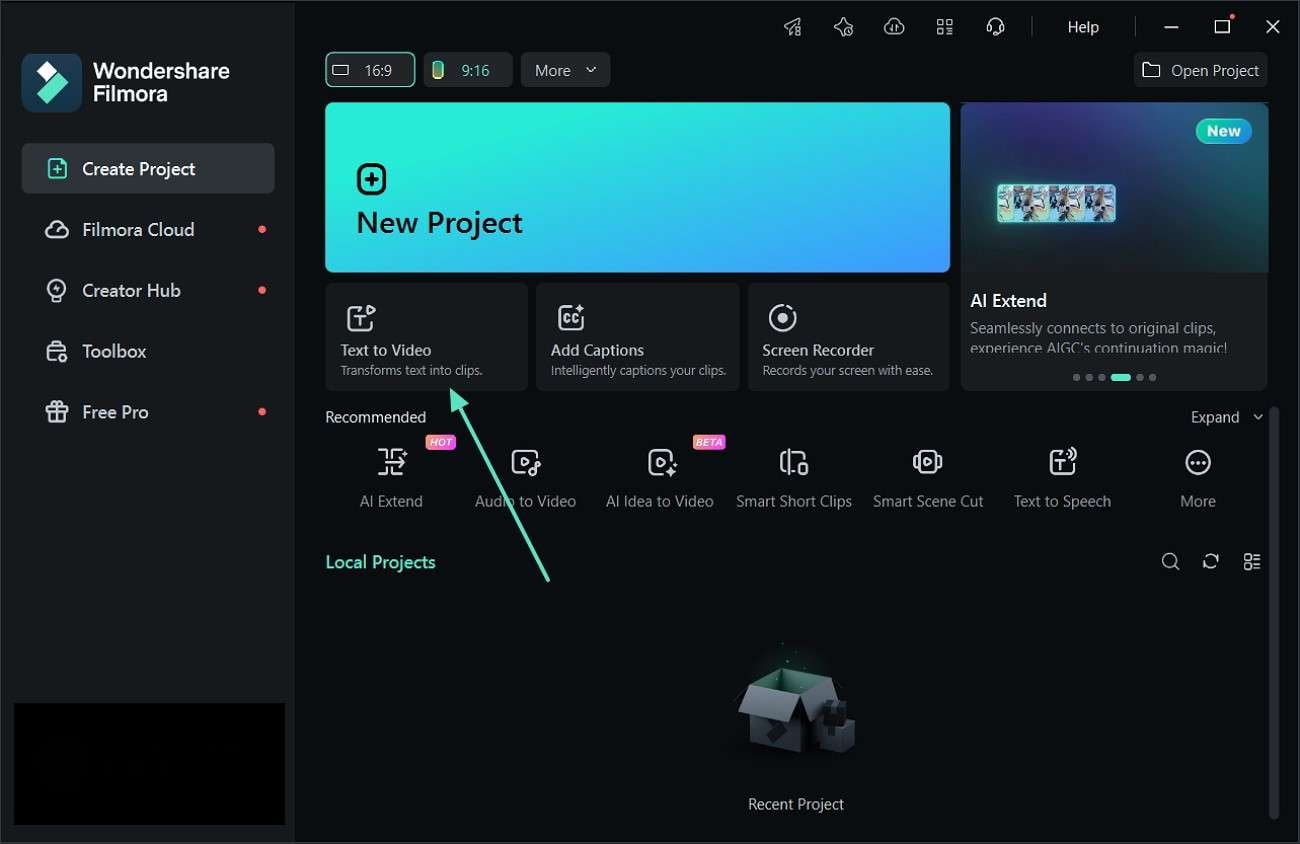Select the first banner carousel dot
Viewport: 1300px width, 844px height.
tap(1076, 378)
